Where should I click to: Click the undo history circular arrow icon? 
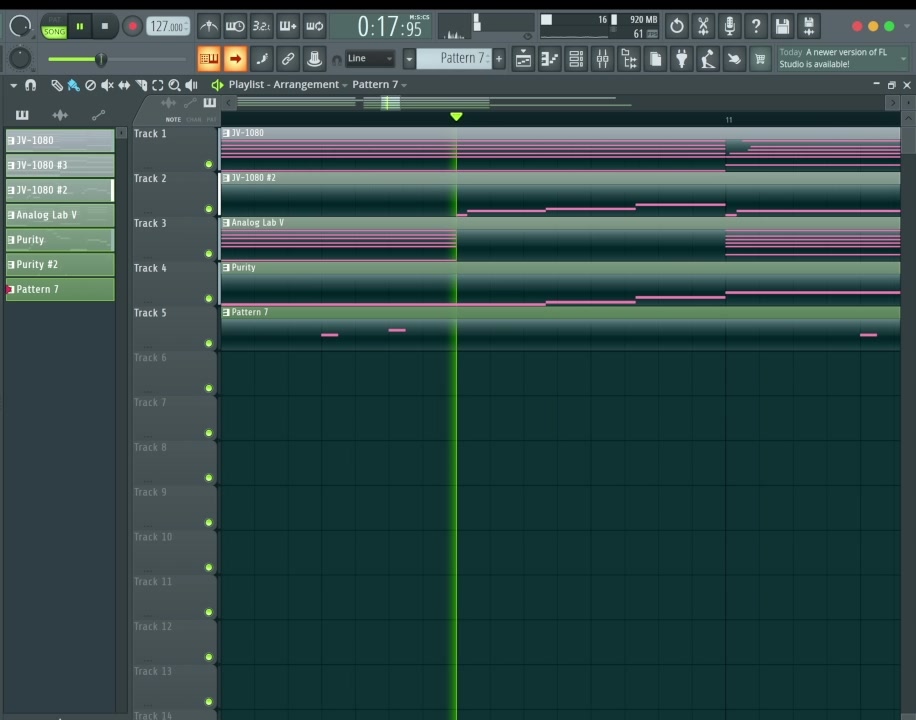(676, 26)
